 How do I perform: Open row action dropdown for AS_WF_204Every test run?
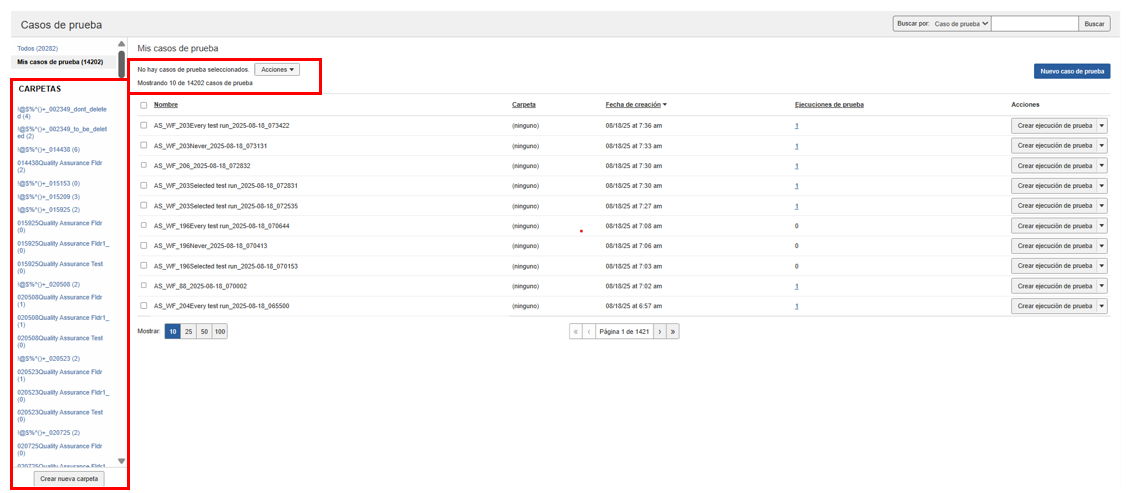coord(1102,305)
